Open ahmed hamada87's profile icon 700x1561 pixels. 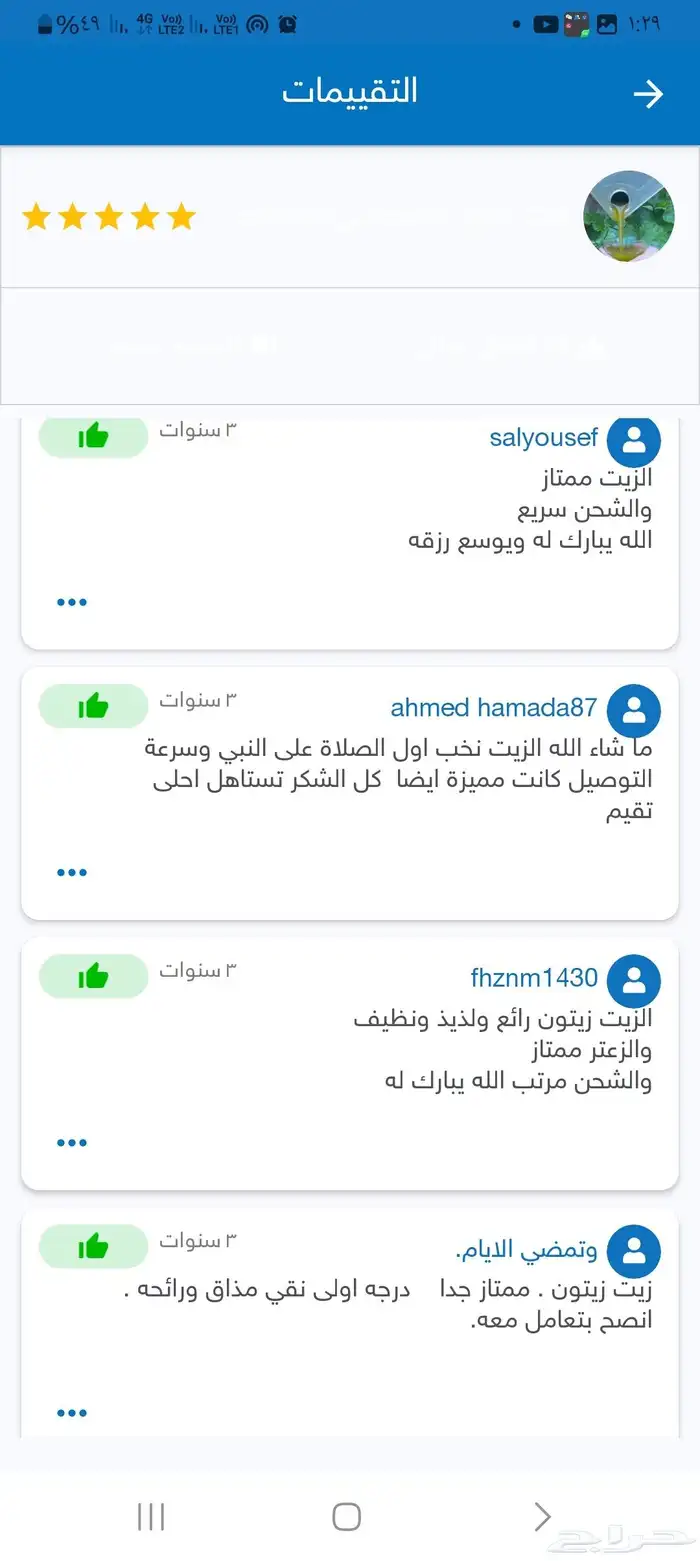click(x=634, y=710)
